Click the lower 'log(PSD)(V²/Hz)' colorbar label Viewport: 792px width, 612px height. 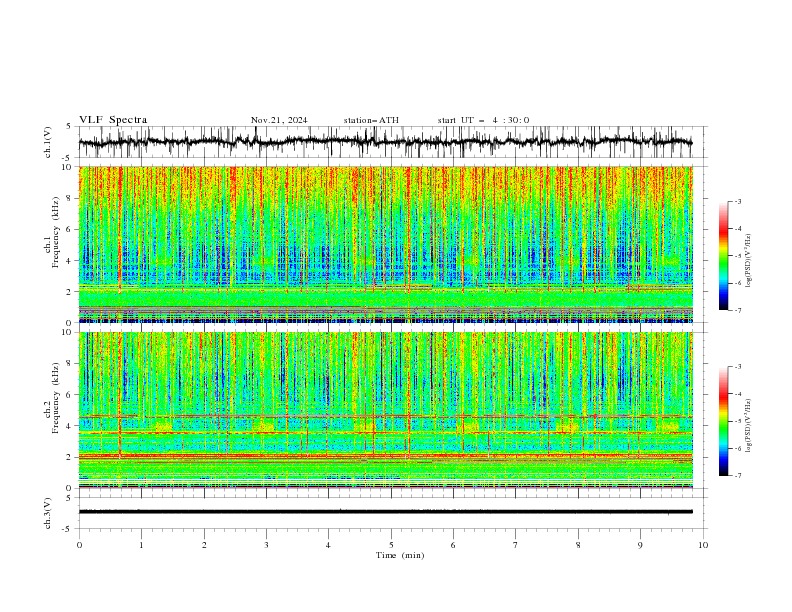[x=748, y=424]
